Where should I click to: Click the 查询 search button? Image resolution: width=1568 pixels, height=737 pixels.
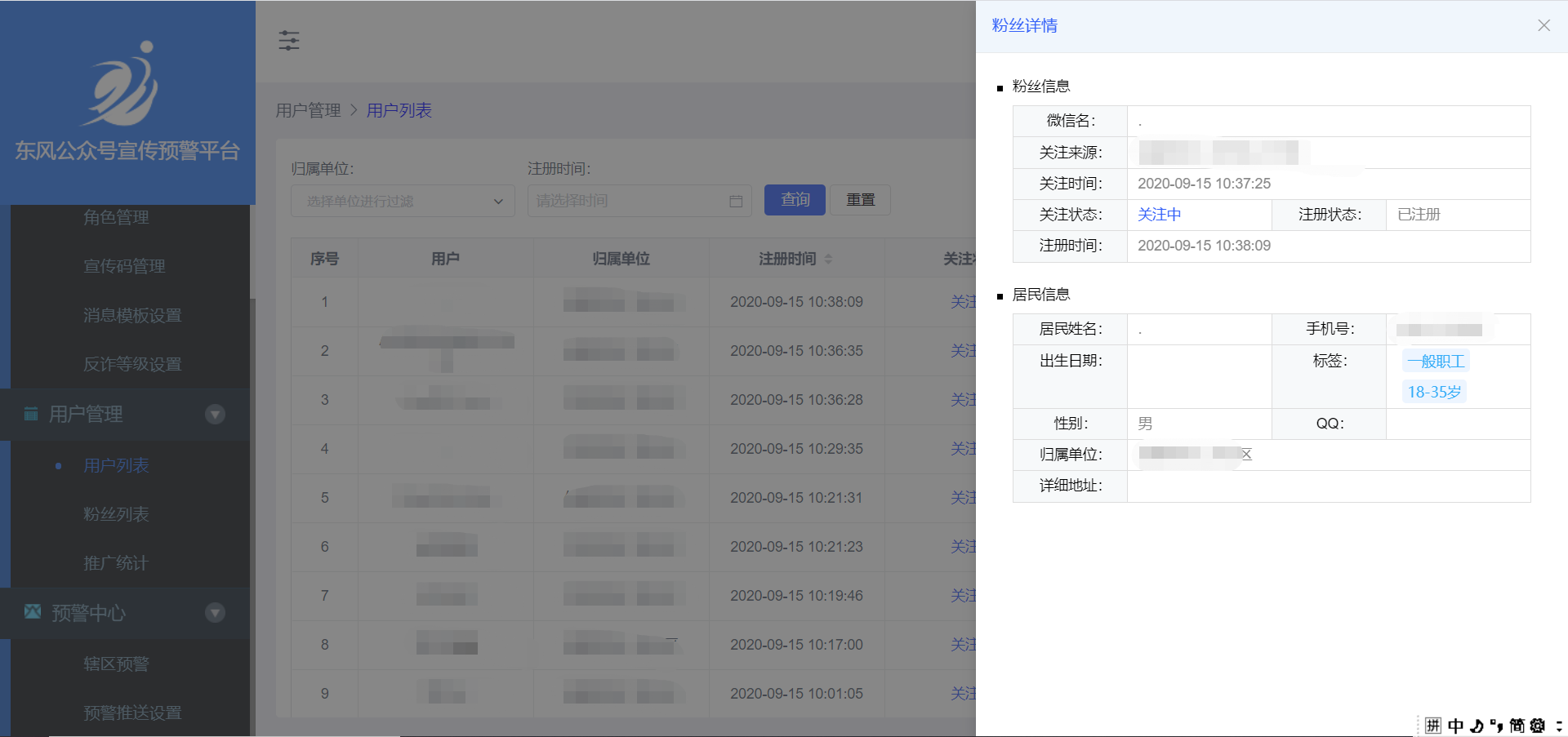pos(795,200)
